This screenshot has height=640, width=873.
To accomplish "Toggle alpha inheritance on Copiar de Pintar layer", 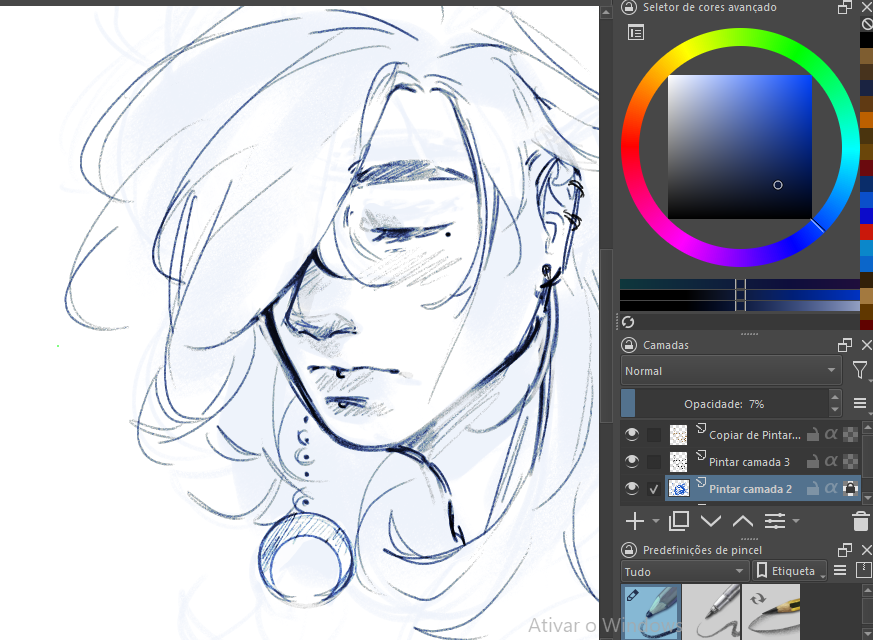I will click(x=831, y=434).
